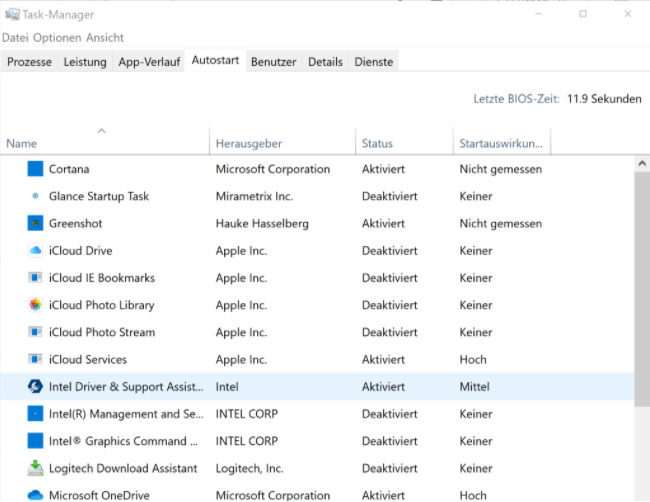Click the Glance Startup Task icon
Screen dimensions: 650x502
coord(35,196)
